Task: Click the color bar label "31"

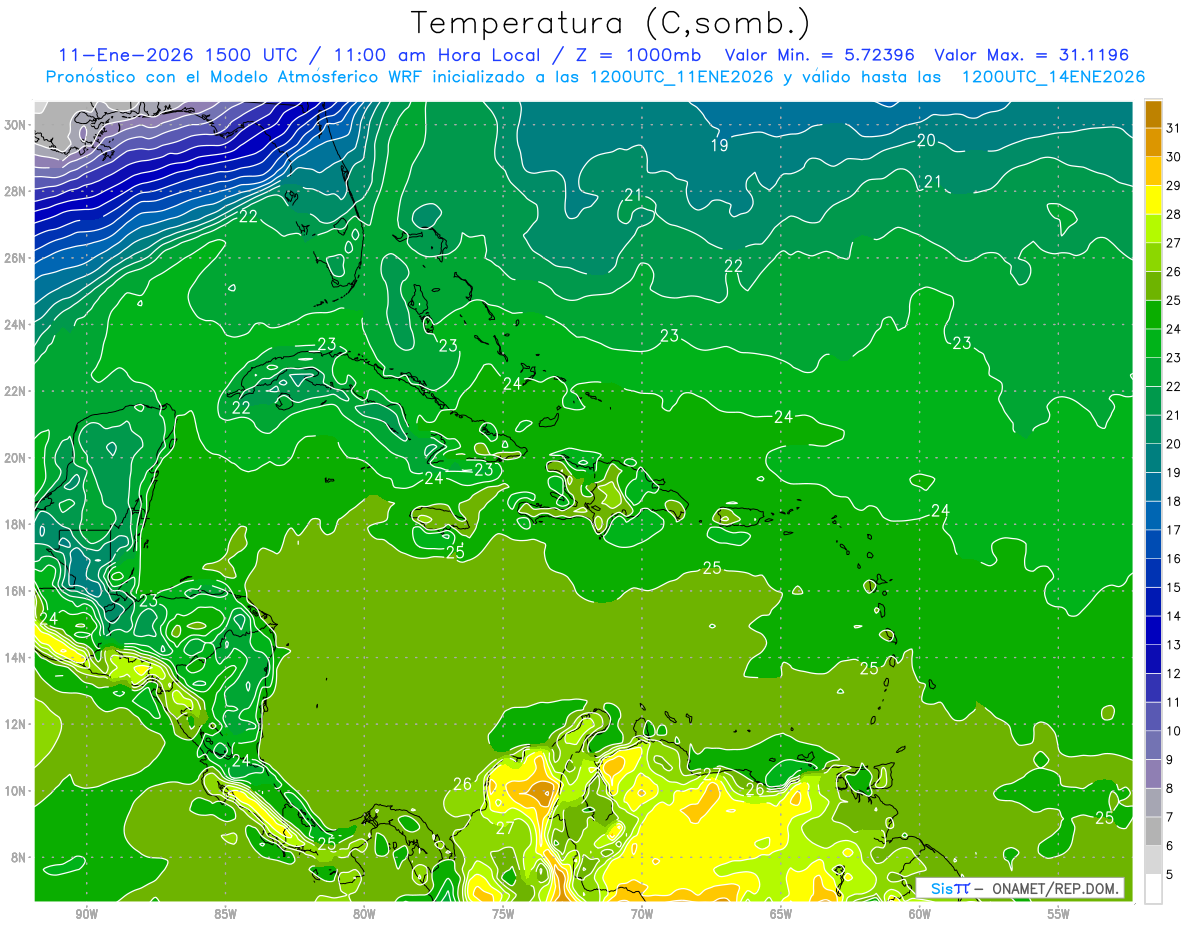Action: [x=1174, y=127]
